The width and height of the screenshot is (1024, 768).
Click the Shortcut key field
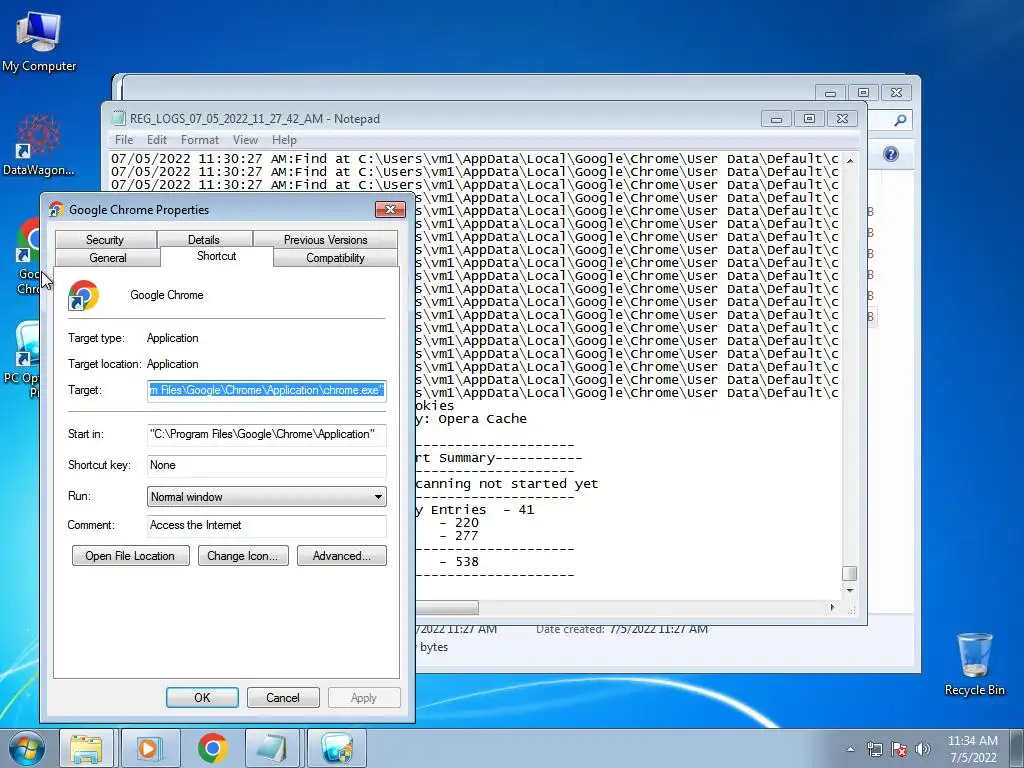click(x=266, y=466)
